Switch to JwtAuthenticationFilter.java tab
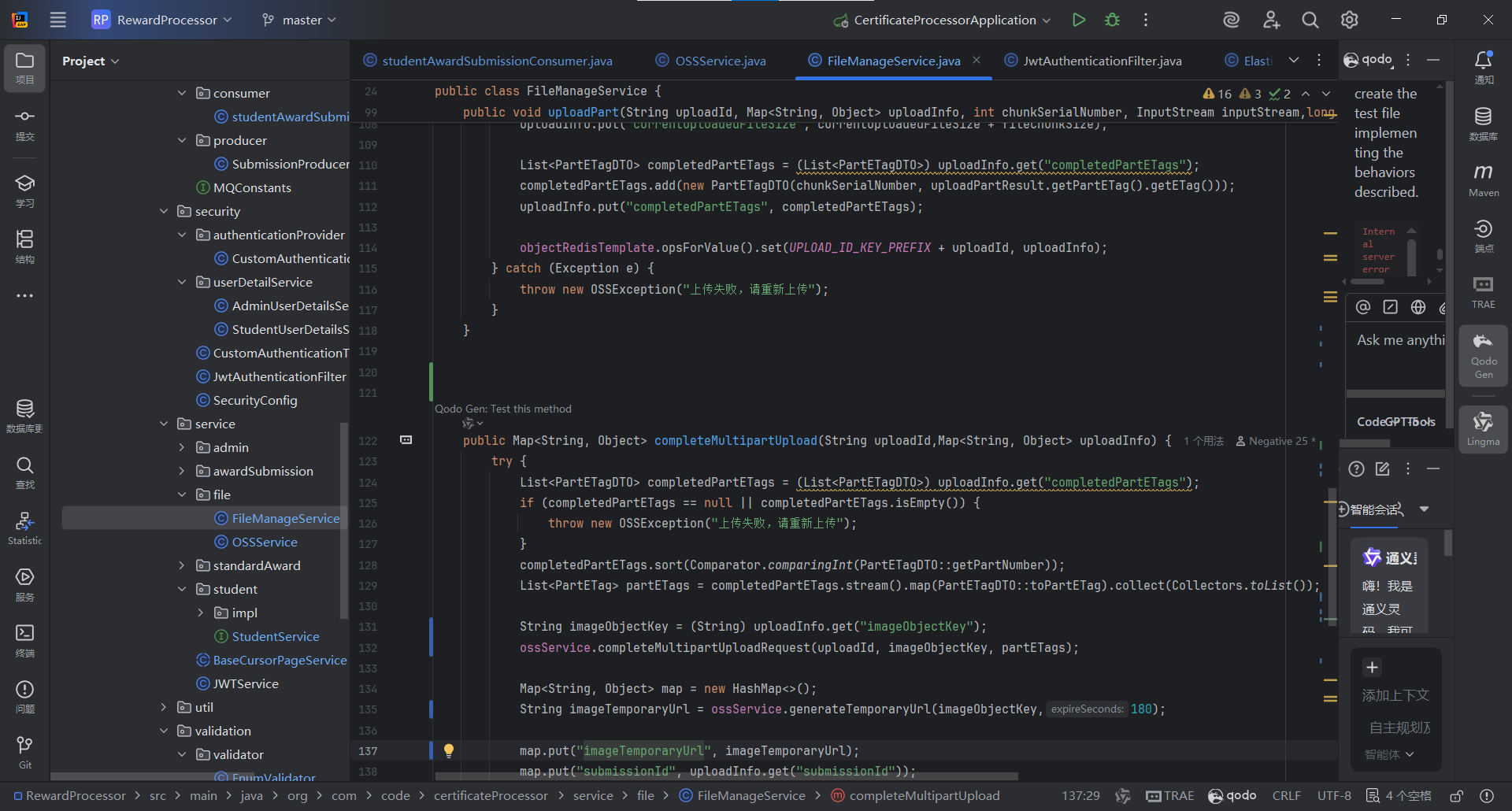 pos(1094,61)
